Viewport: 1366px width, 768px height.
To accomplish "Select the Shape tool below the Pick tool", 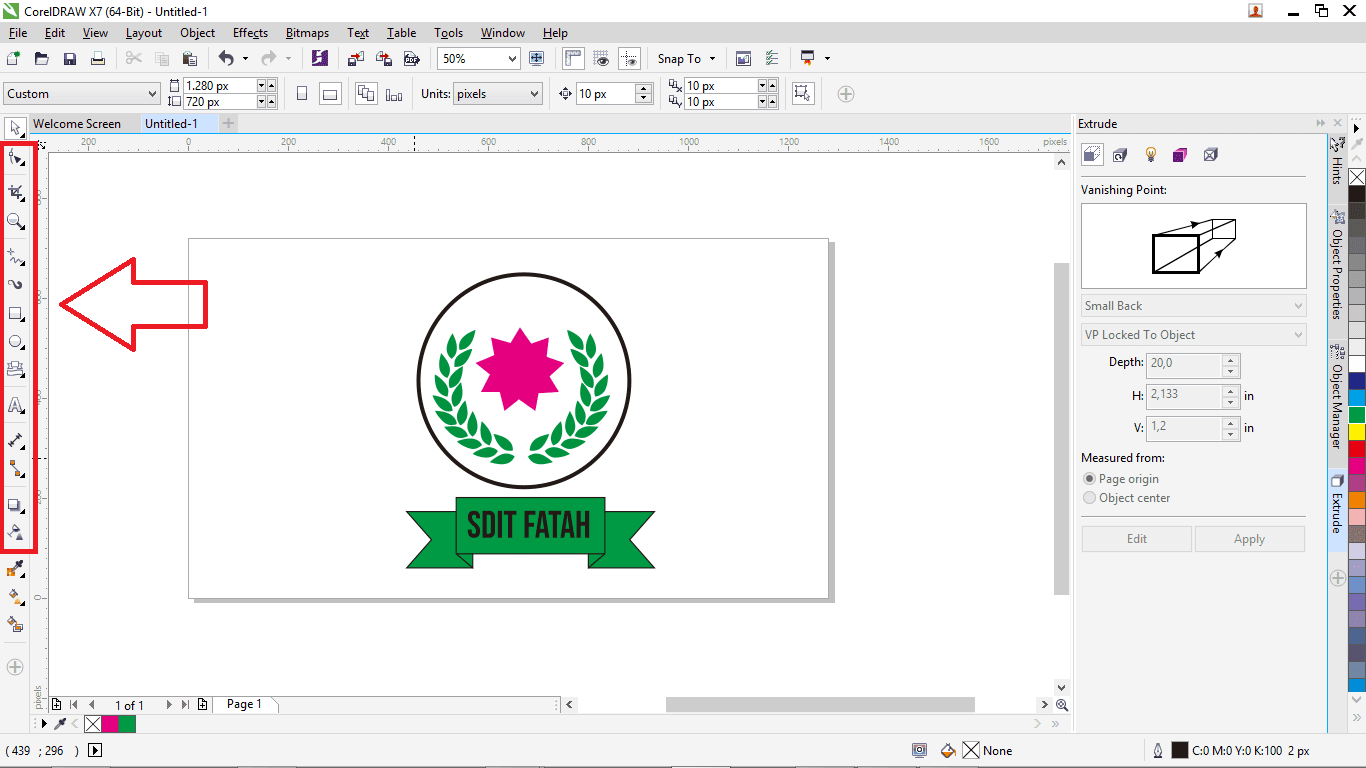I will (x=16, y=157).
